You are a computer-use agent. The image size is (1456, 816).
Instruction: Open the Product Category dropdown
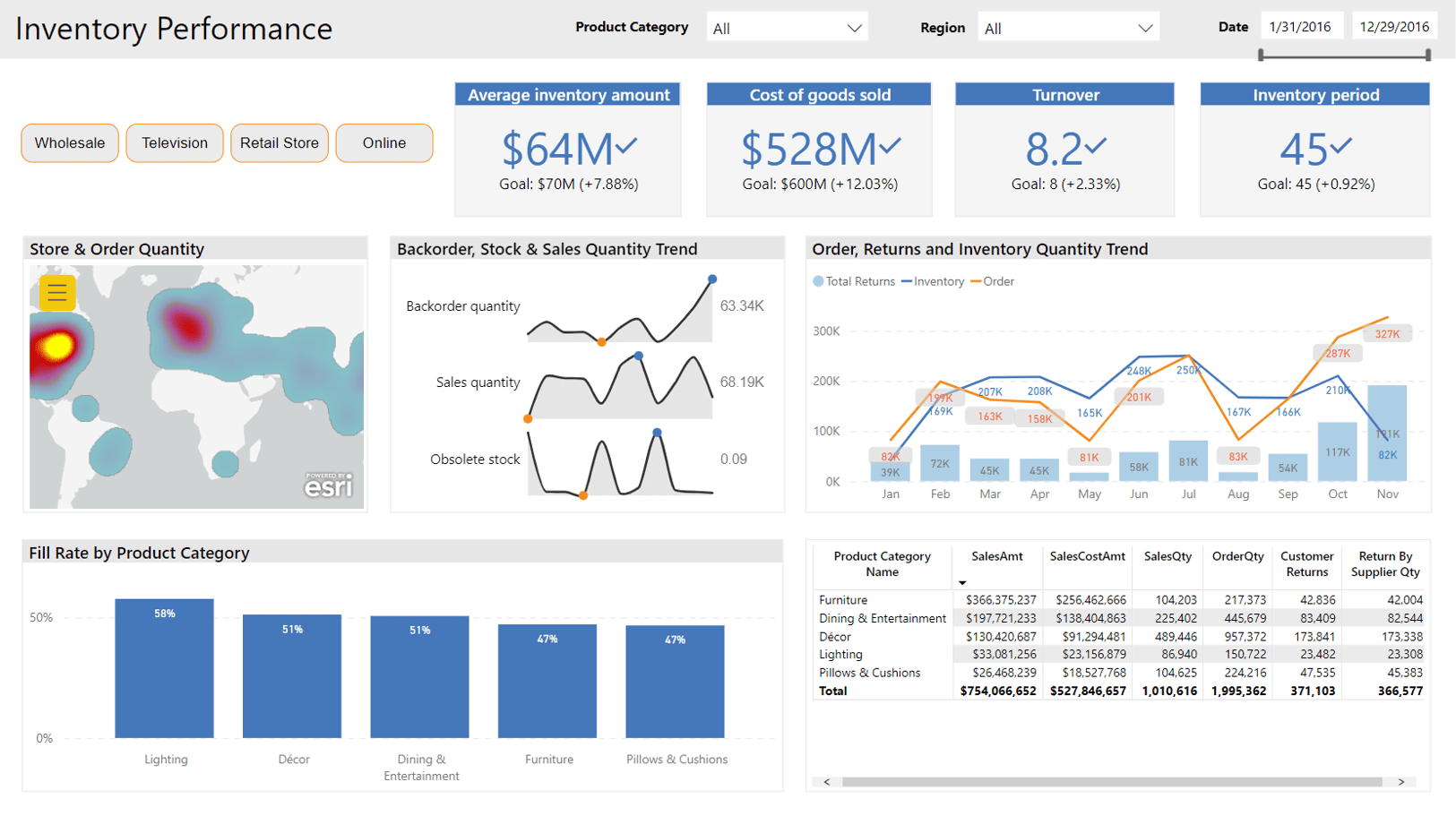pos(853,27)
